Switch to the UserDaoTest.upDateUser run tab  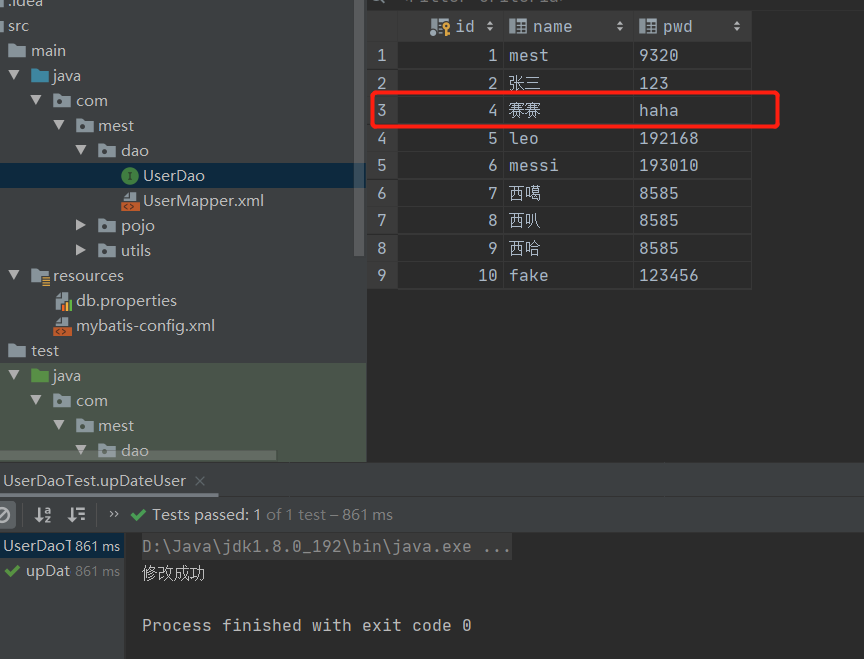tap(95, 481)
